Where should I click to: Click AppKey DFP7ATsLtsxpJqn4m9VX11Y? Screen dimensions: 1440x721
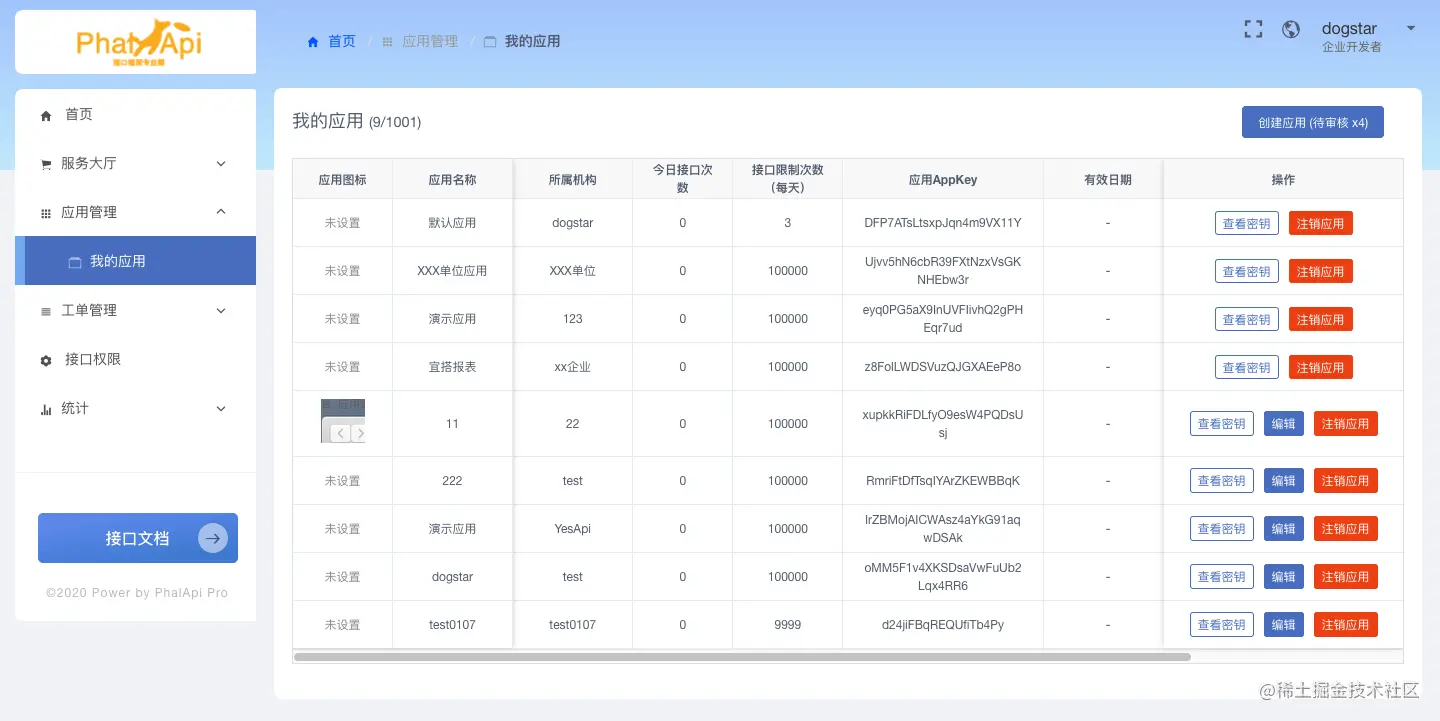click(943, 223)
